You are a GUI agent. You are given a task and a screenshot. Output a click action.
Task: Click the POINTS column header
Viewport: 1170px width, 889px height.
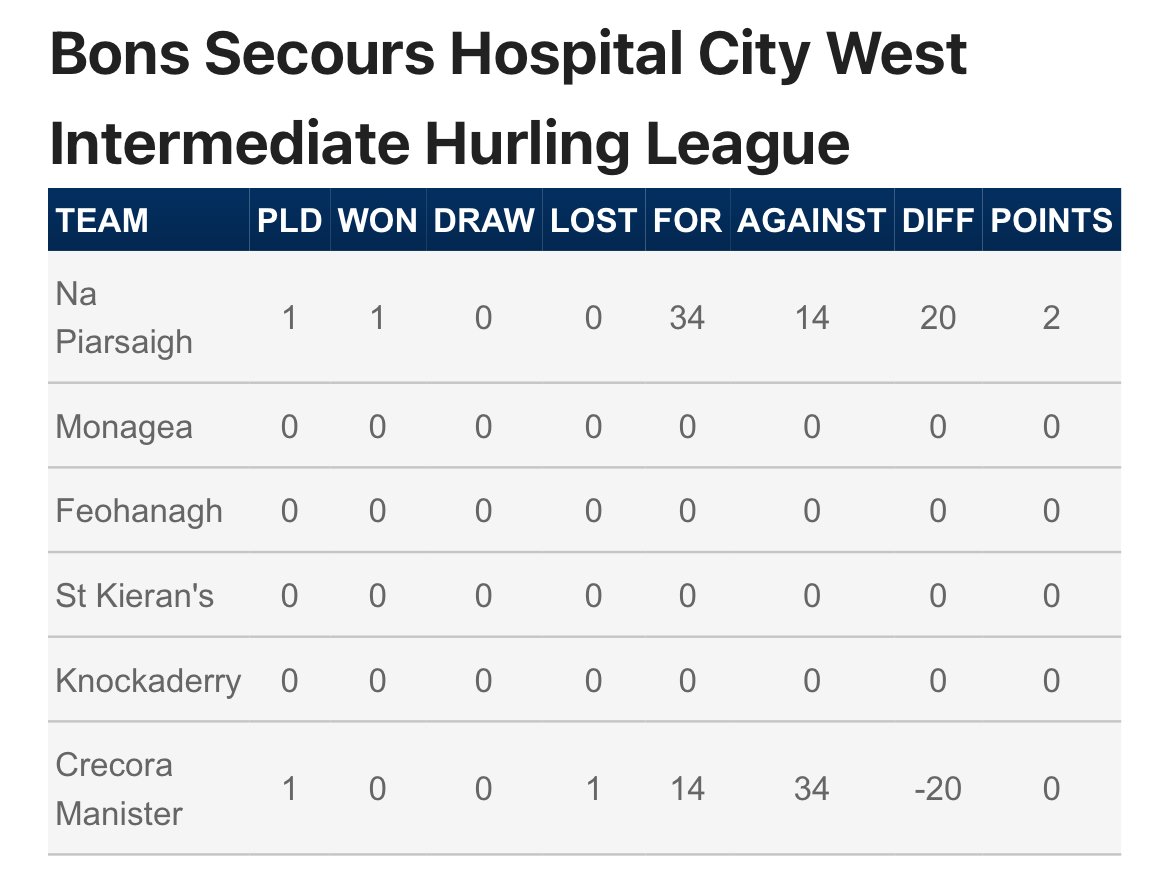(1051, 221)
